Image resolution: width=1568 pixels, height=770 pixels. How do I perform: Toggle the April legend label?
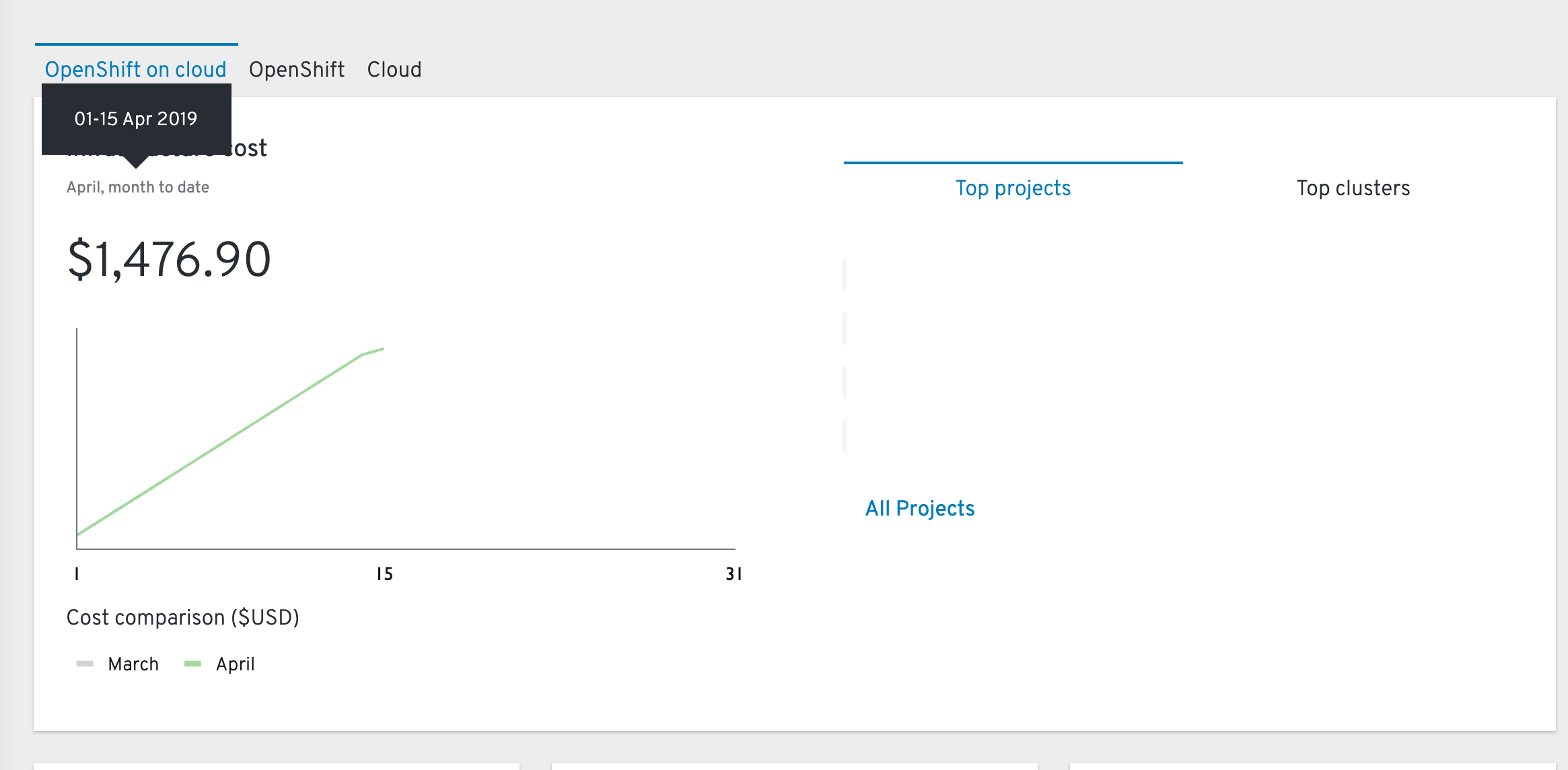pyautogui.click(x=235, y=664)
